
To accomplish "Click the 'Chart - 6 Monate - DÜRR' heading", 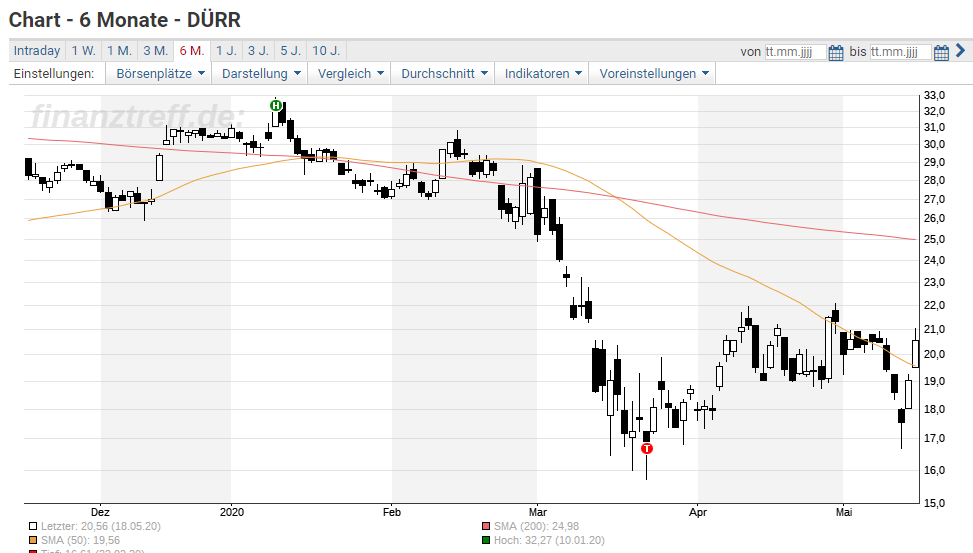I will pyautogui.click(x=125, y=20).
